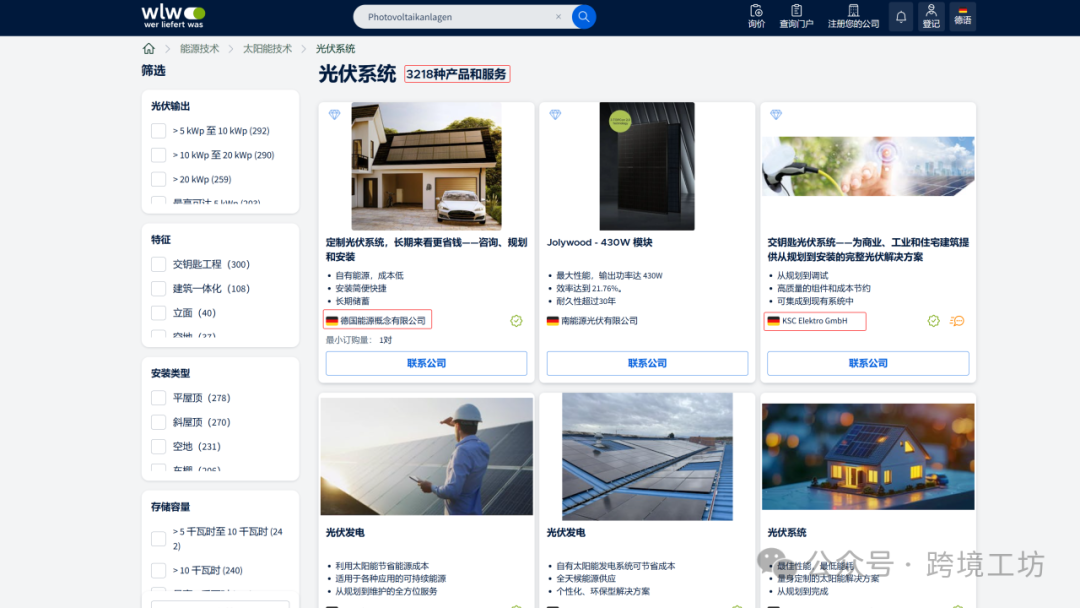Click the 登记 login person icon
Viewport: 1080px width, 608px height.
(931, 16)
